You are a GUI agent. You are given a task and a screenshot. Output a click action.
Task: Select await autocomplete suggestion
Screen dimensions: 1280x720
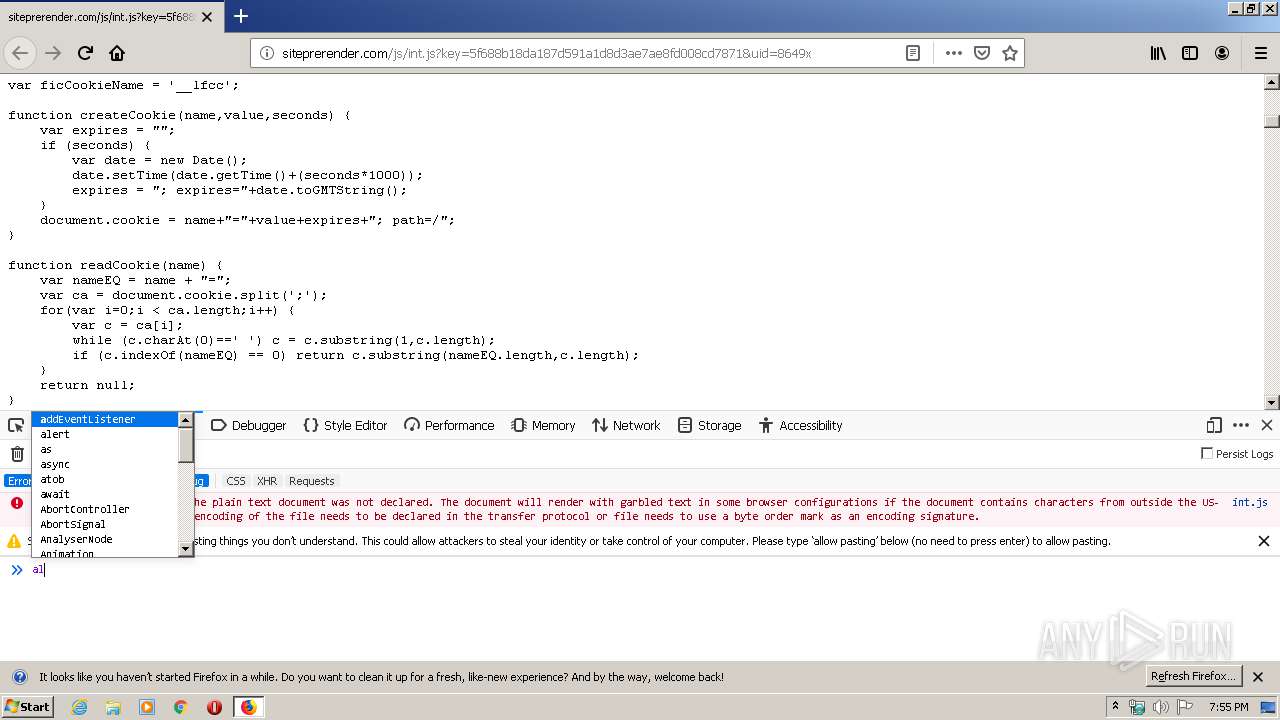click(x=105, y=494)
